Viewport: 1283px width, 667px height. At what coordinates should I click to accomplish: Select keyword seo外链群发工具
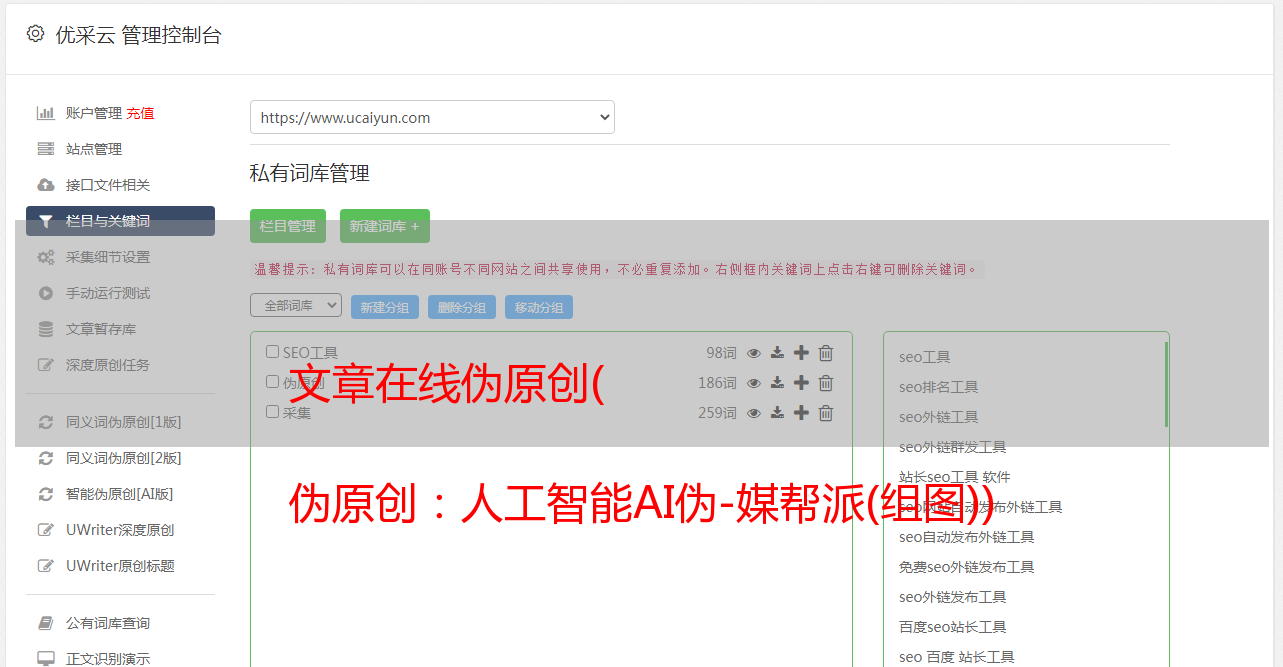(953, 447)
